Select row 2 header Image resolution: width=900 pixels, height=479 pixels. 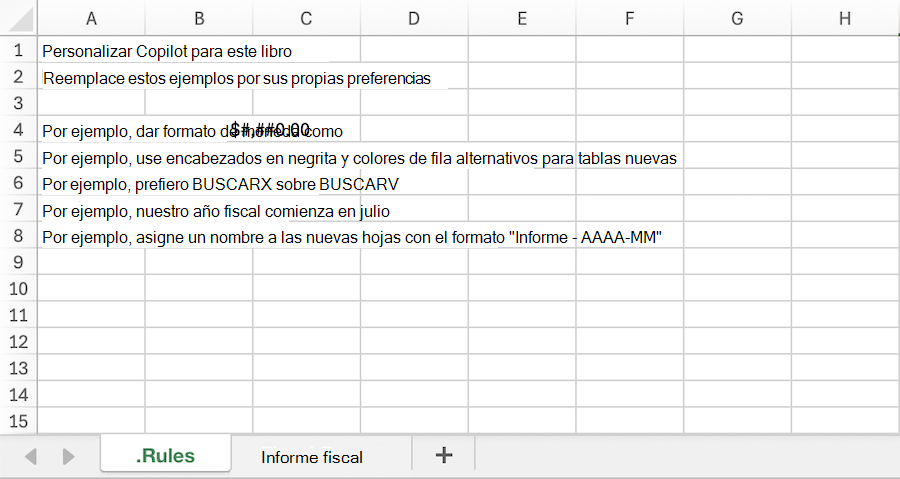[18, 76]
